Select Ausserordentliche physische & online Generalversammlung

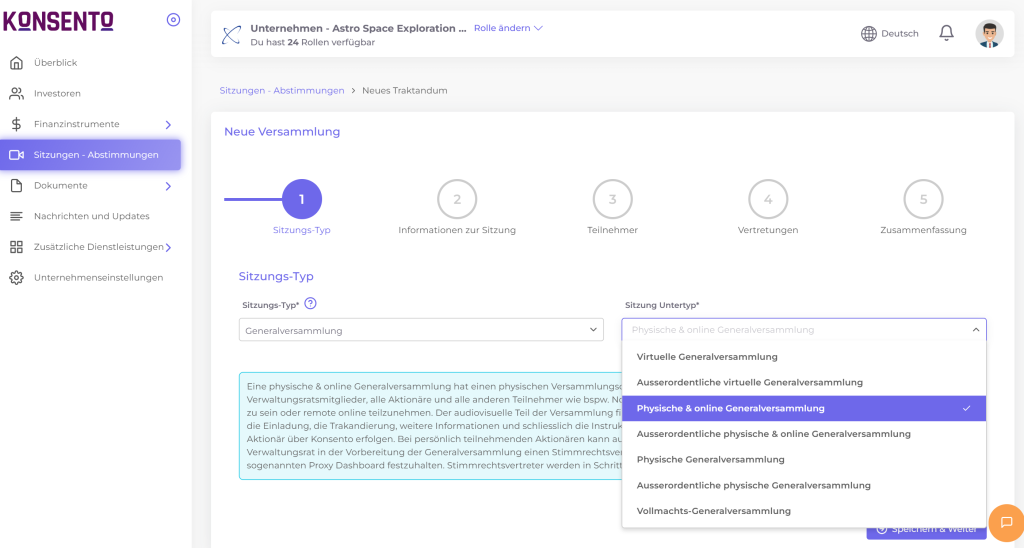tap(803, 434)
